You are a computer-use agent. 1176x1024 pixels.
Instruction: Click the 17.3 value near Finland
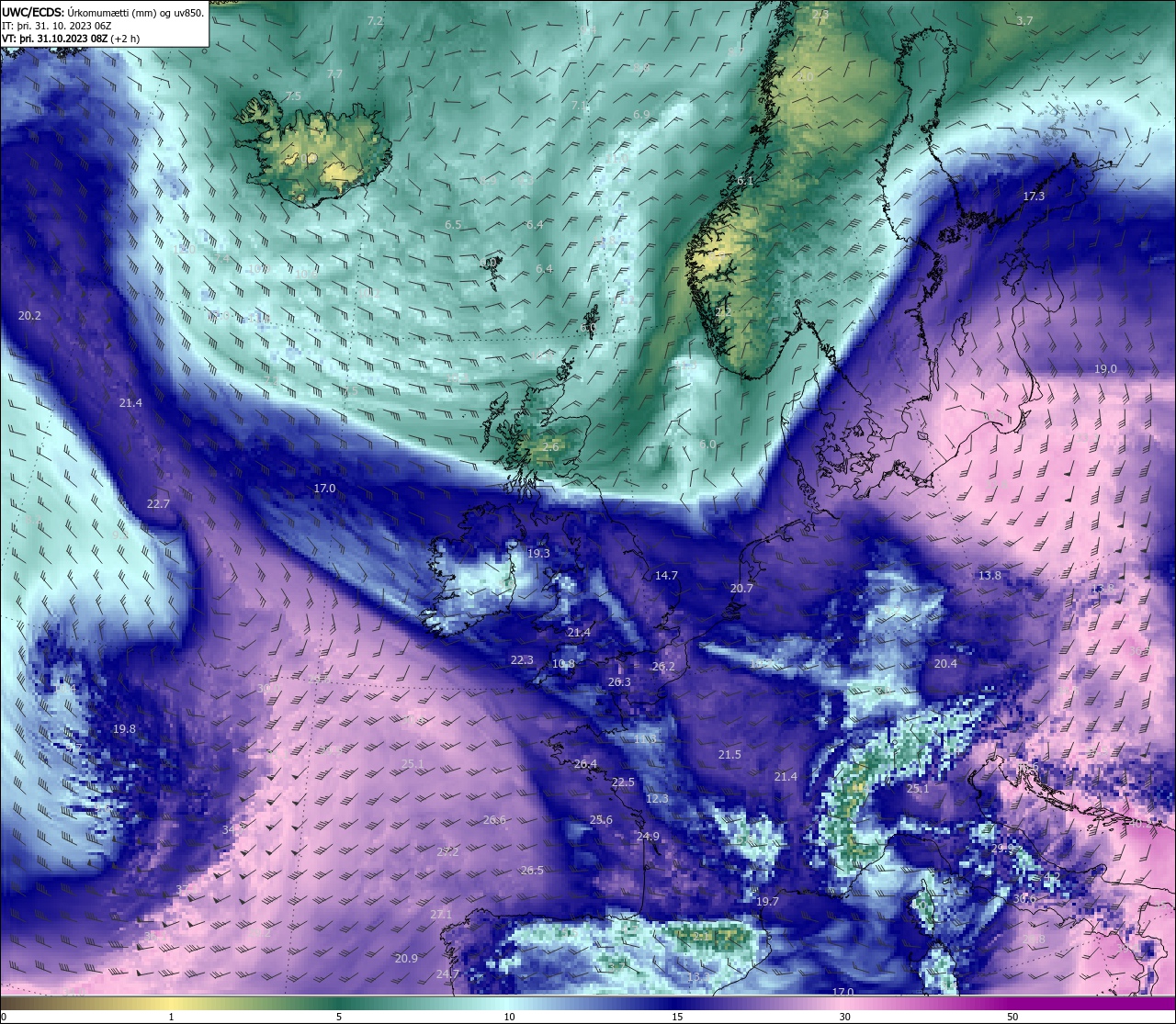[x=1034, y=197]
